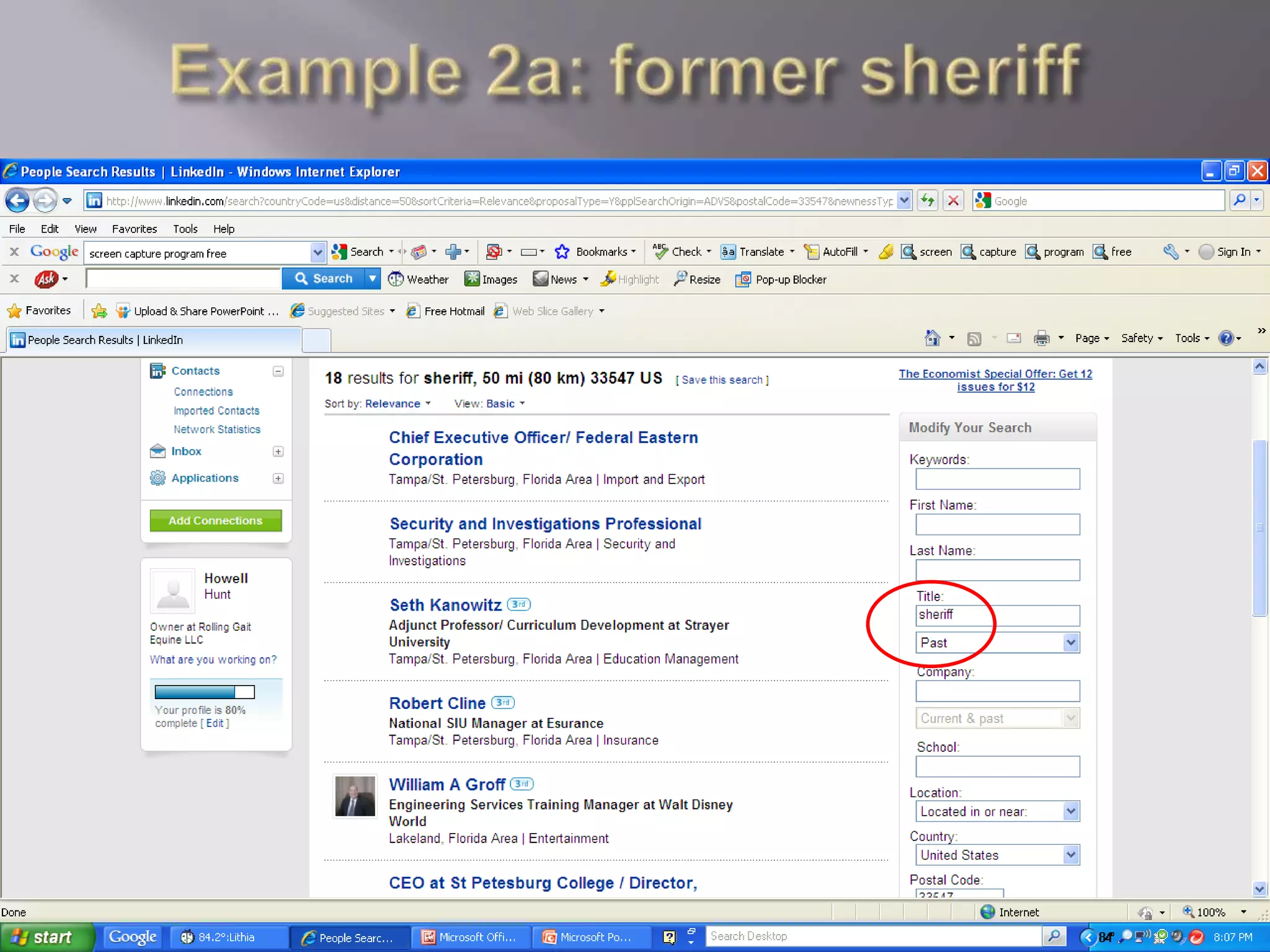Go back with the browser Back arrow
This screenshot has width=1270, height=952.
(17, 201)
